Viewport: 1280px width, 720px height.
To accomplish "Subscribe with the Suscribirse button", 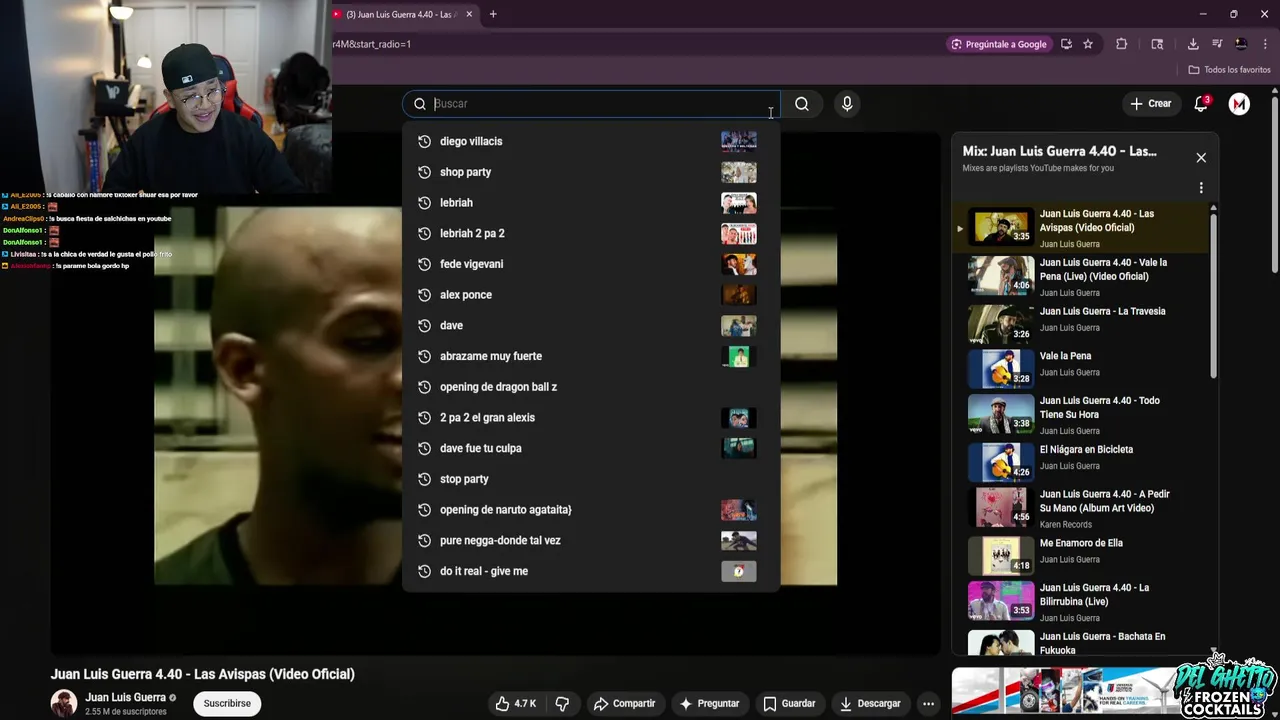I will pos(227,704).
